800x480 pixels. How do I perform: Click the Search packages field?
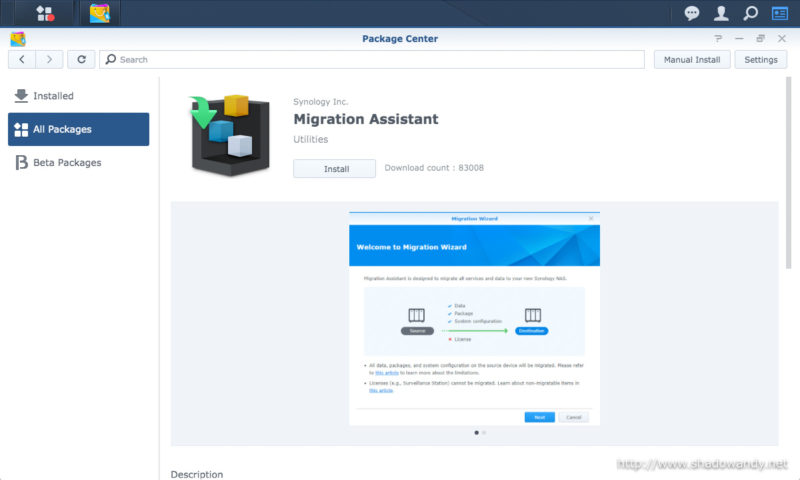(371, 60)
